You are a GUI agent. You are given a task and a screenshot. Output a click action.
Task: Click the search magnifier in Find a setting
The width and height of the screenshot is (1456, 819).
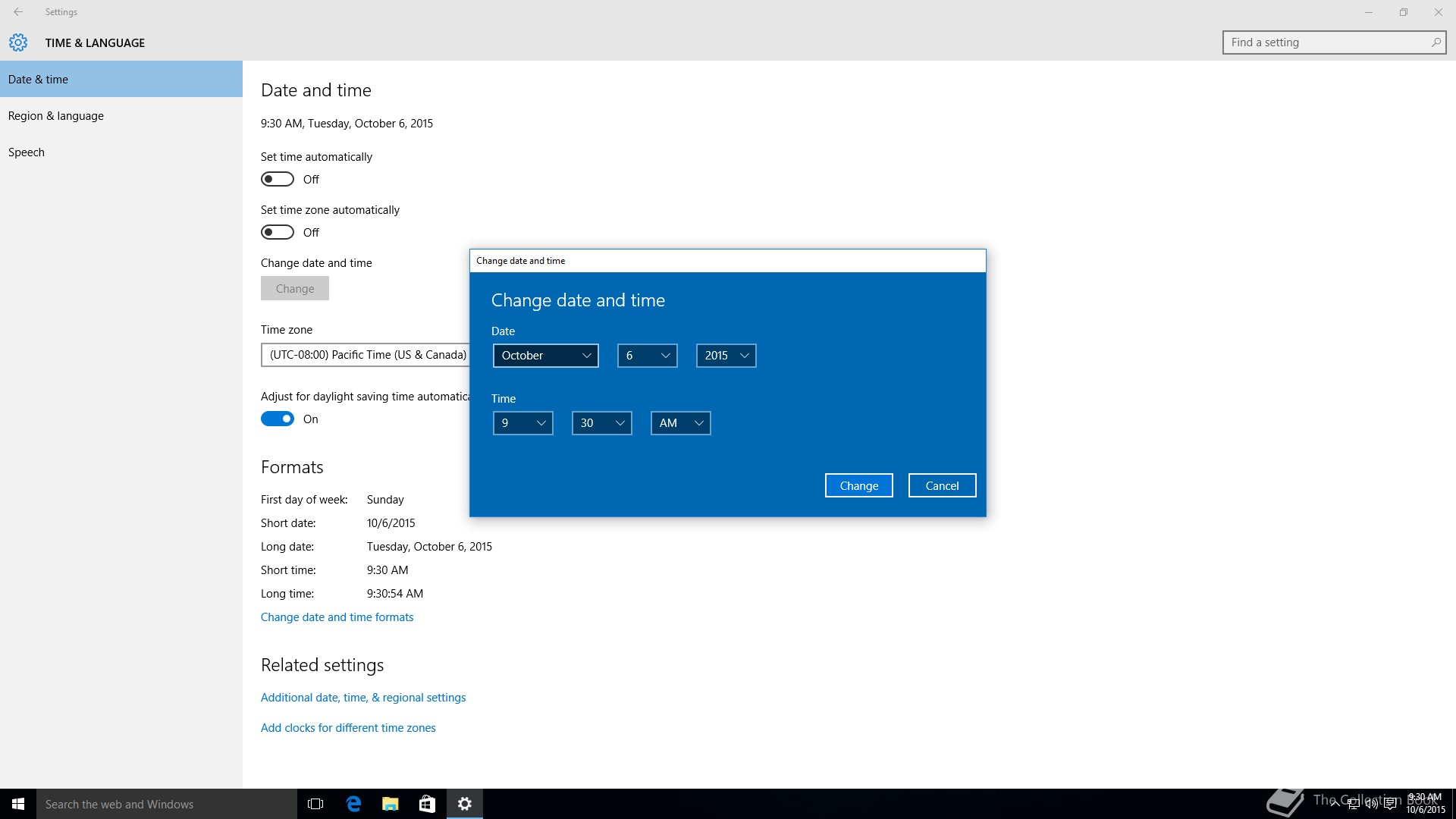[x=1436, y=42]
